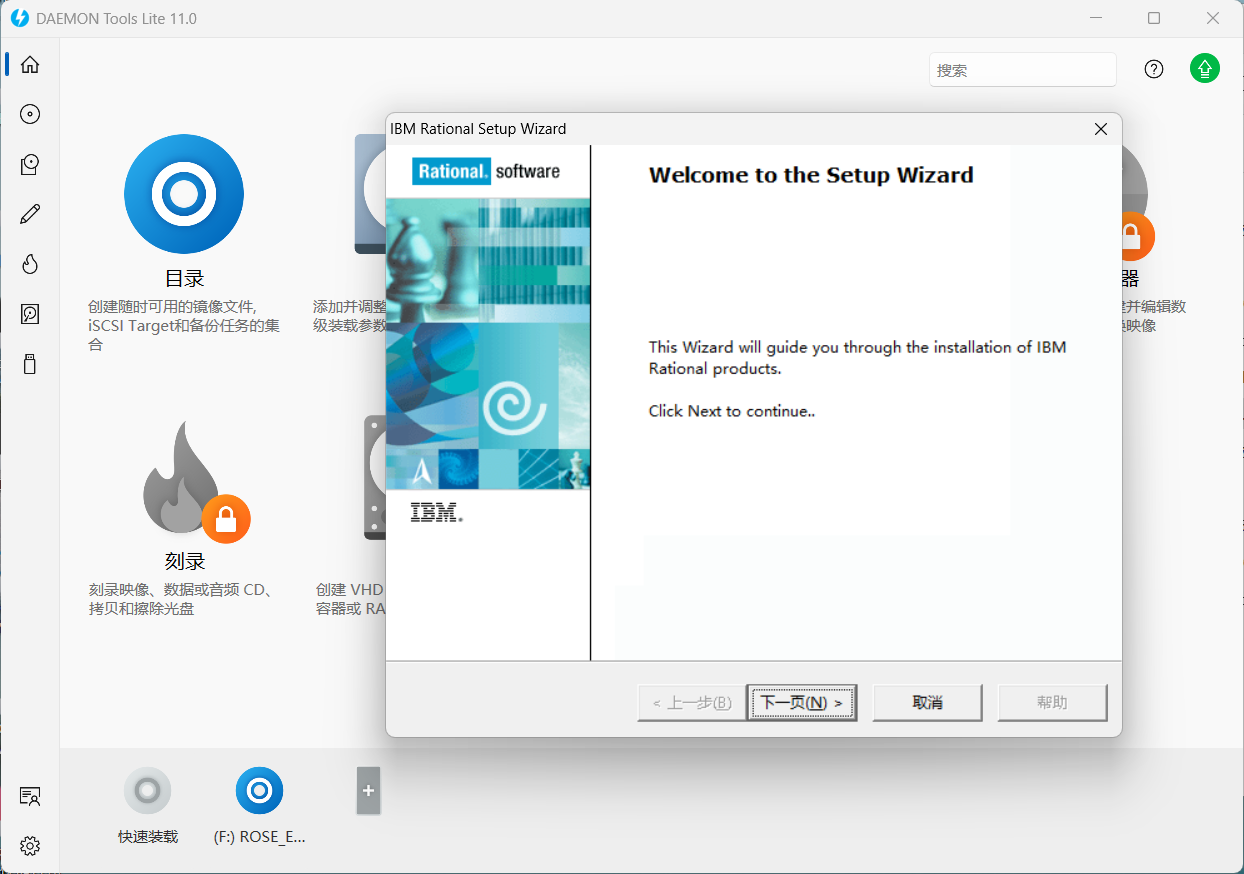Select the pencil edit tool in sidebar
1244x874 pixels.
pos(30,214)
